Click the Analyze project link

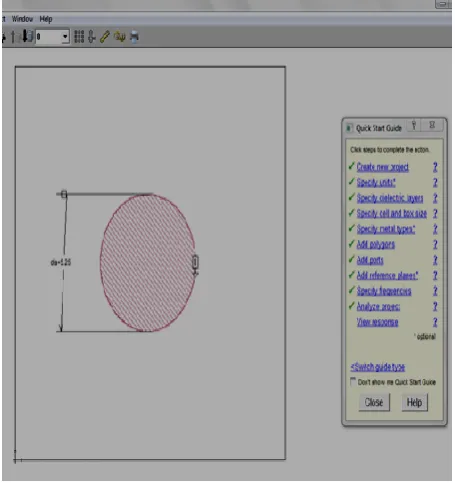click(378, 306)
